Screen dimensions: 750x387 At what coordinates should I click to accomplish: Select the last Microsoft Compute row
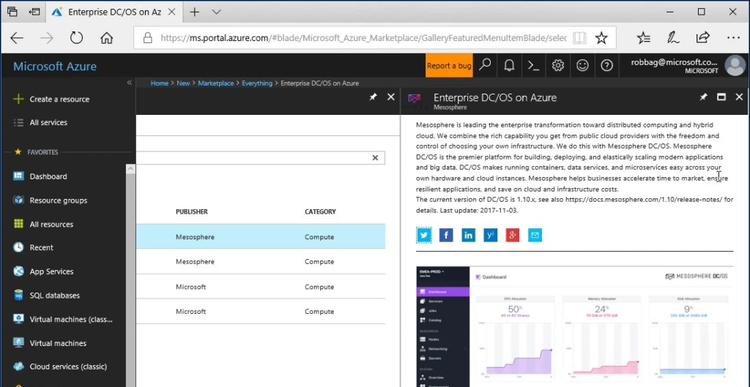(261, 311)
